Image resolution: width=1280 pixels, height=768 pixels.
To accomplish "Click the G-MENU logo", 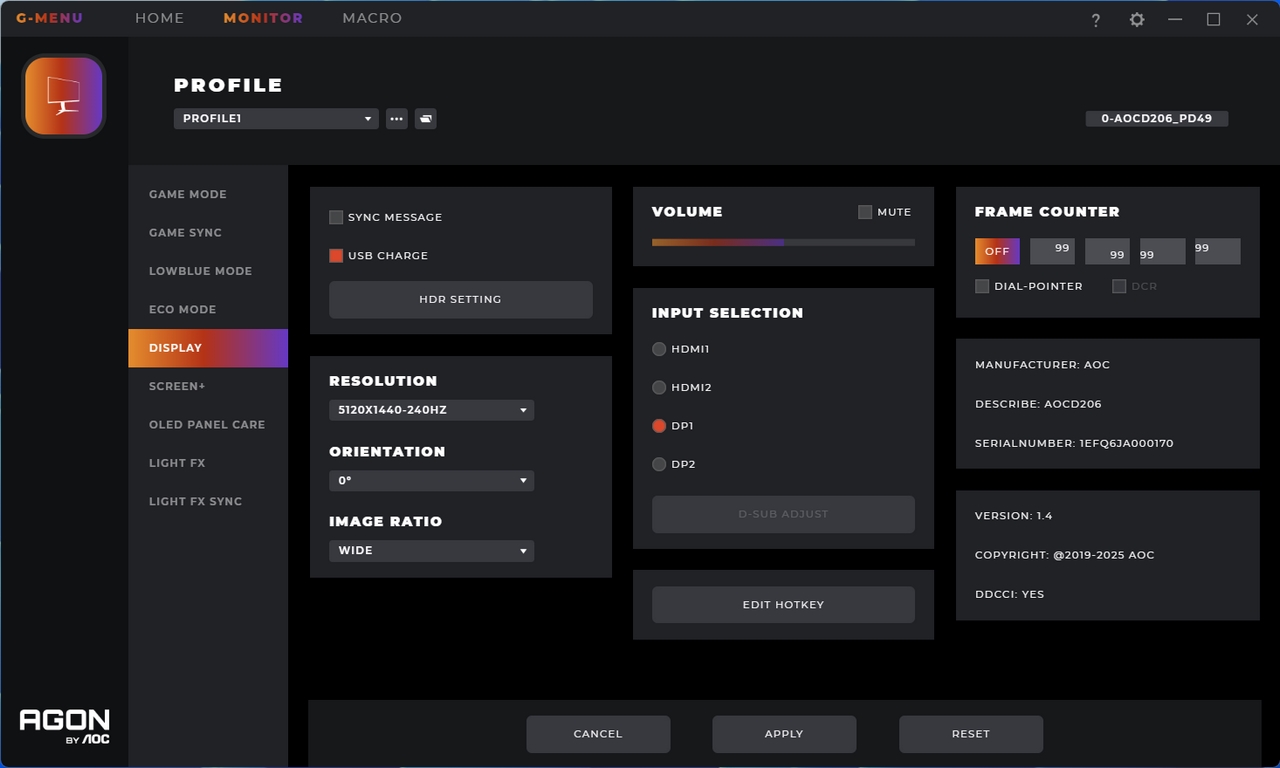I will [x=50, y=18].
